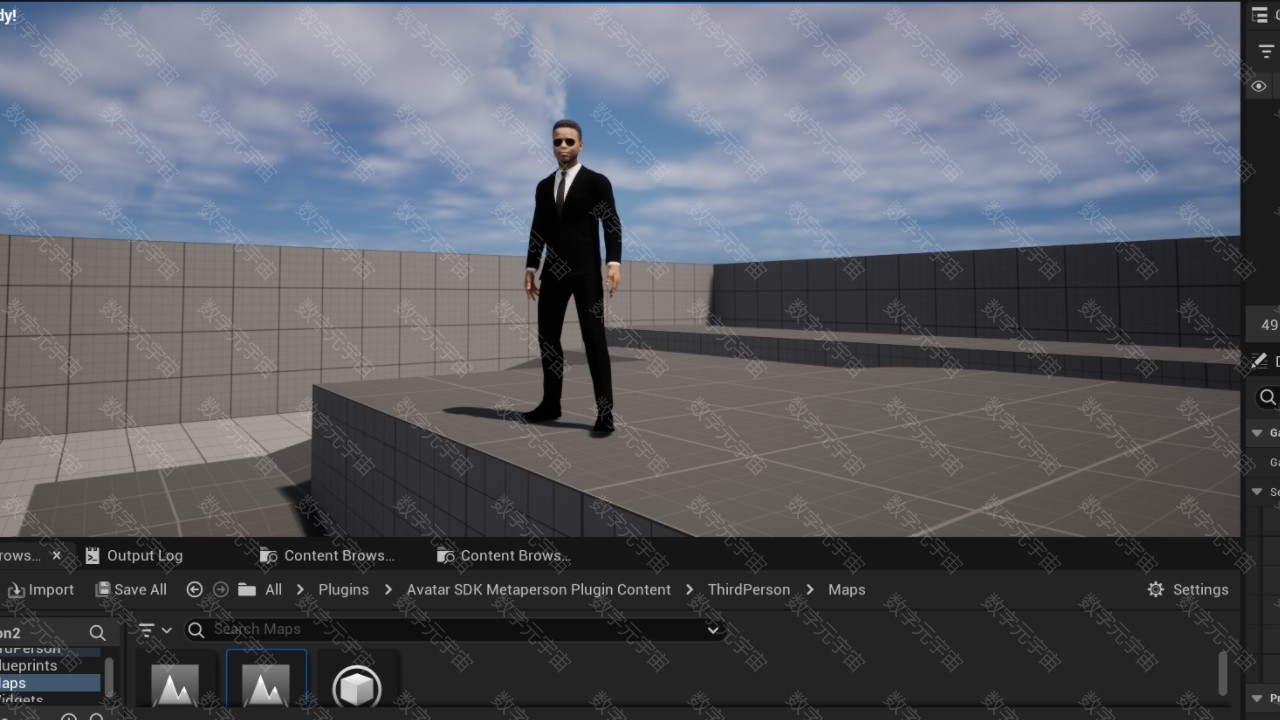Click the Output Log terminal icon
Viewport: 1280px width, 720px height.
[92, 555]
